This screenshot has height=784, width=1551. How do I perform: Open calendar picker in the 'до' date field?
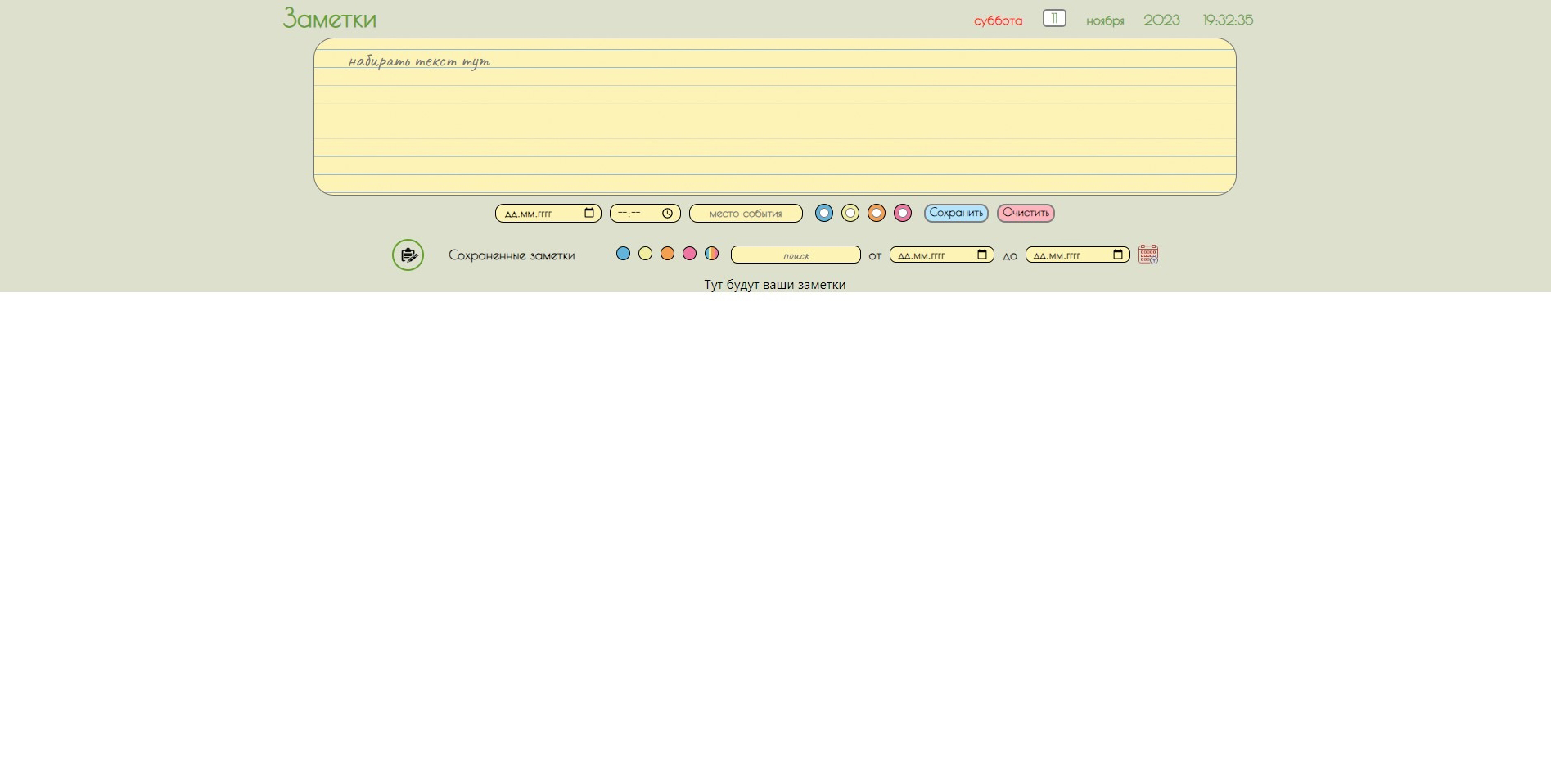pos(1118,255)
